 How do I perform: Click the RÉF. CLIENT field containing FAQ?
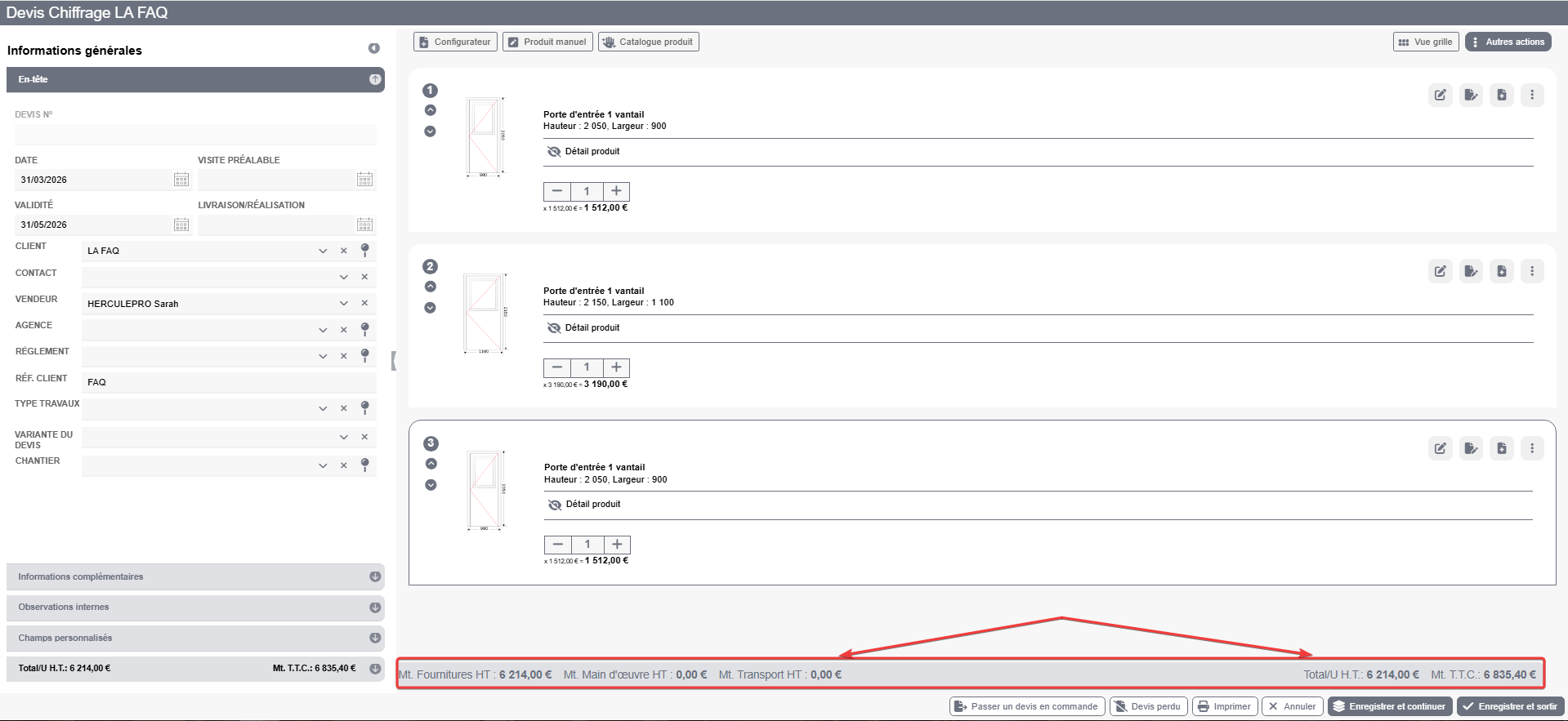point(229,382)
